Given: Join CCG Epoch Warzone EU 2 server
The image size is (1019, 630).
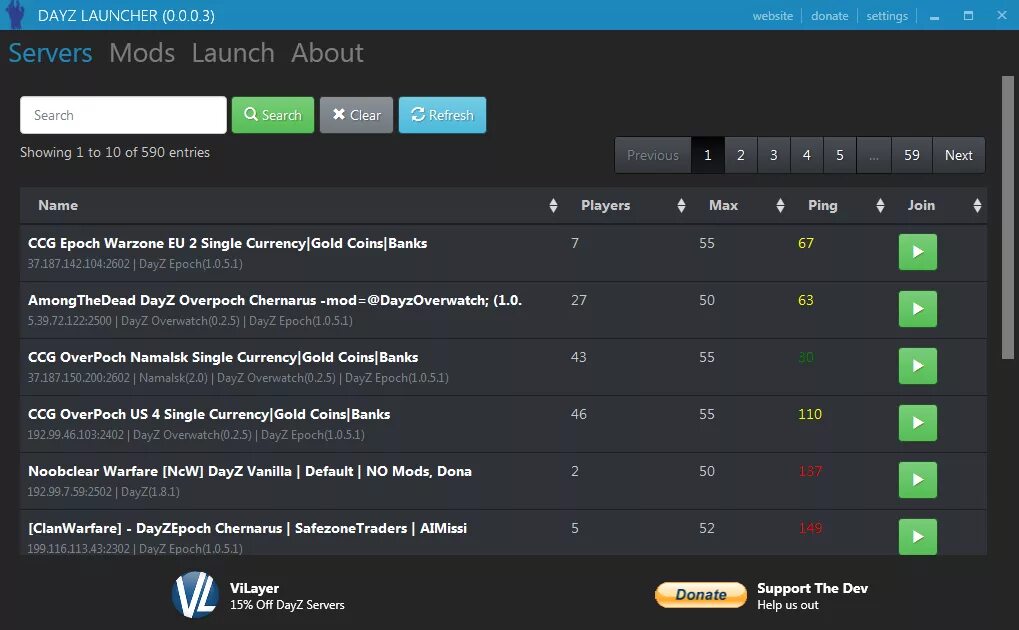Looking at the screenshot, I should [x=918, y=252].
